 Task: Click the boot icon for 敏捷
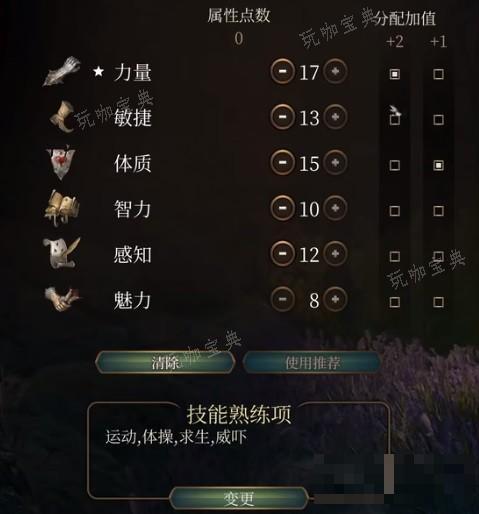(x=62, y=117)
